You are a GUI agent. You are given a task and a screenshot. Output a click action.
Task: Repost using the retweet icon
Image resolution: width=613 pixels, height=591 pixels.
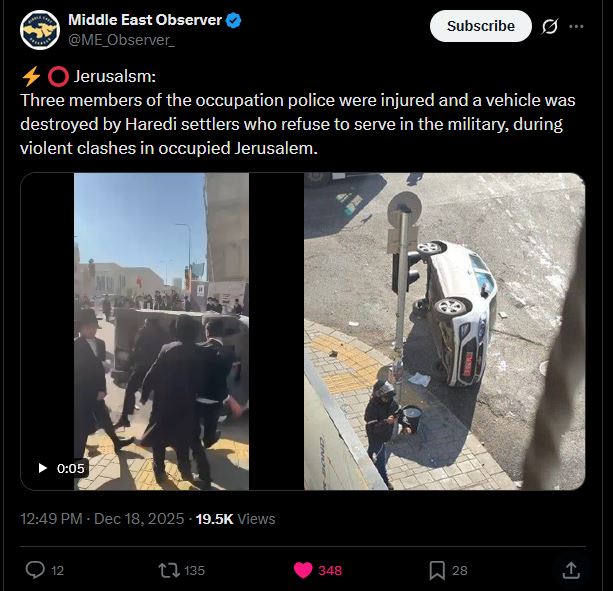pos(168,570)
